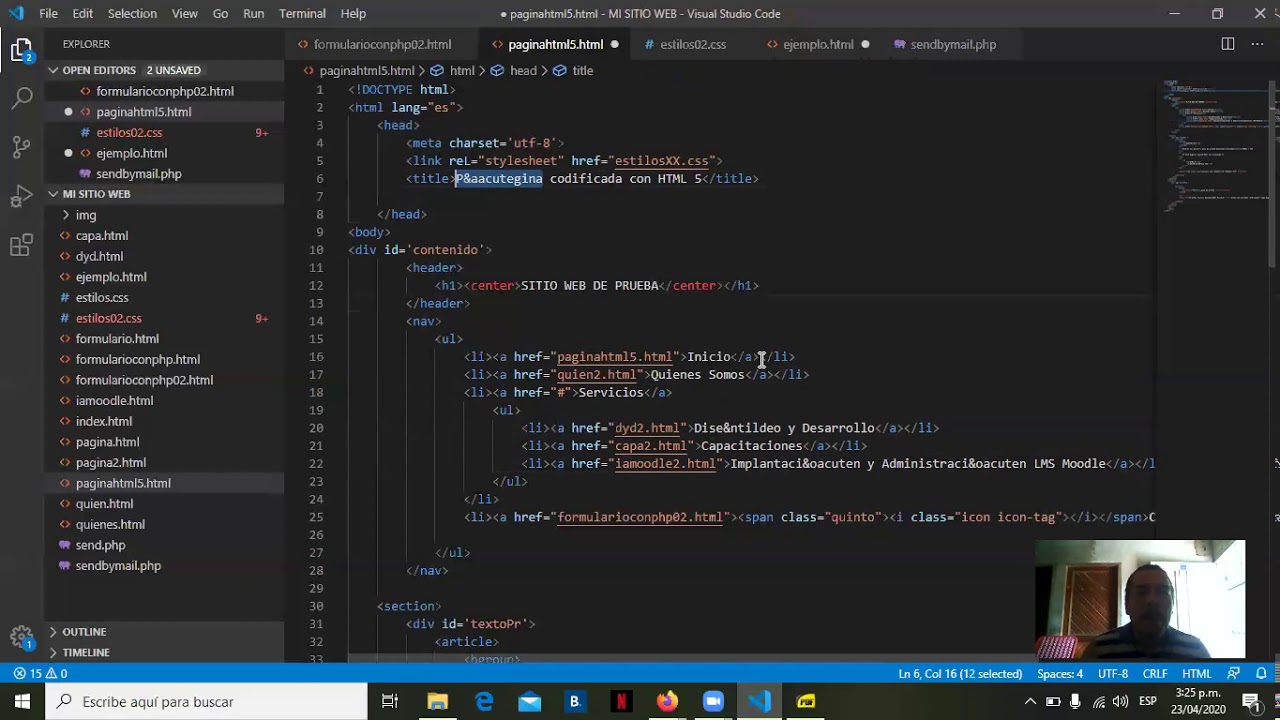Select ejemplo.html in Open Editors
Screen dimensions: 1280x720
click(131, 153)
